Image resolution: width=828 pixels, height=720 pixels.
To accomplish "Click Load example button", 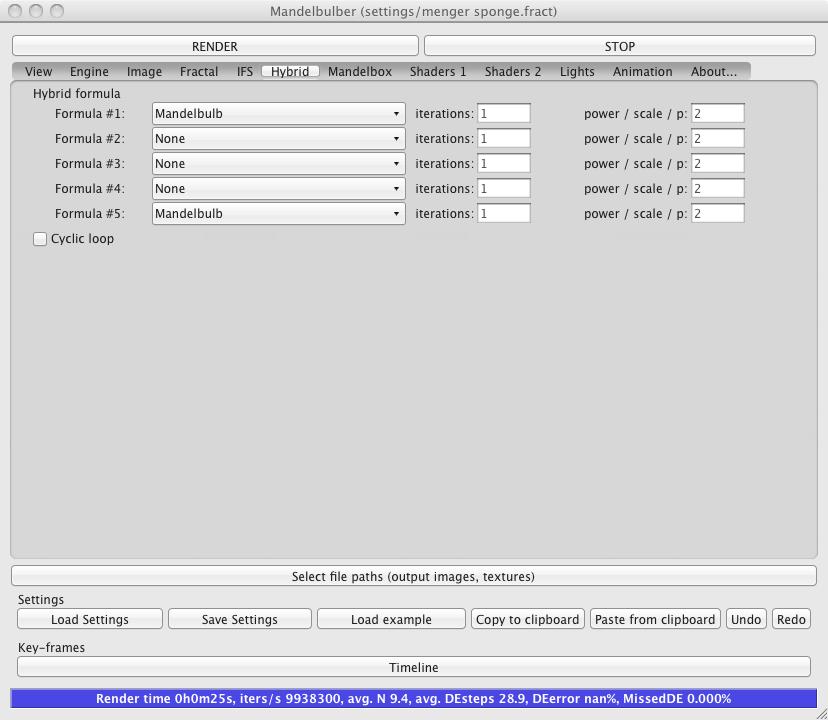I will [391, 619].
